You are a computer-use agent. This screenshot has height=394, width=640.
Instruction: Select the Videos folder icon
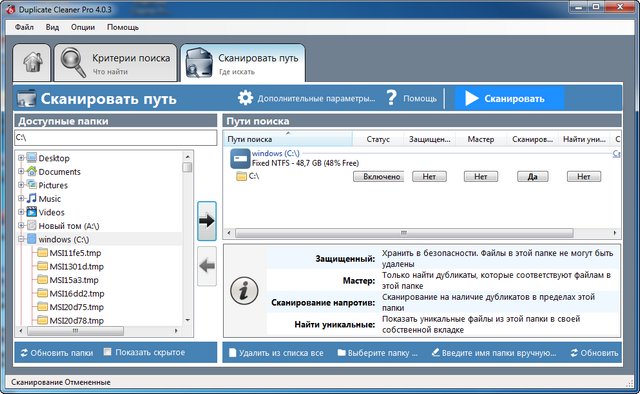pos(31,212)
